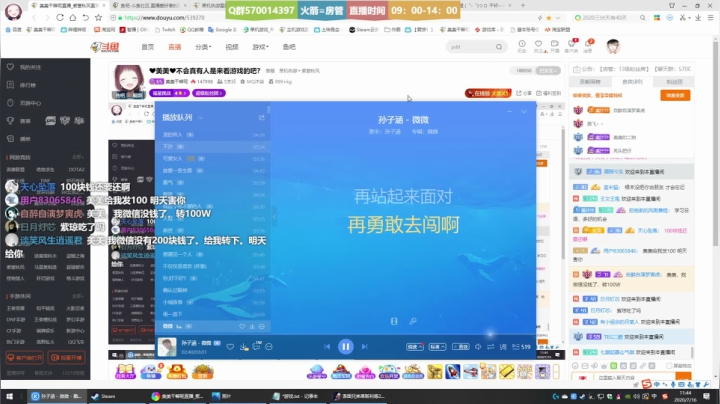Toggle desktop lyrics 词 button
The image size is (720, 404).
tap(503, 347)
